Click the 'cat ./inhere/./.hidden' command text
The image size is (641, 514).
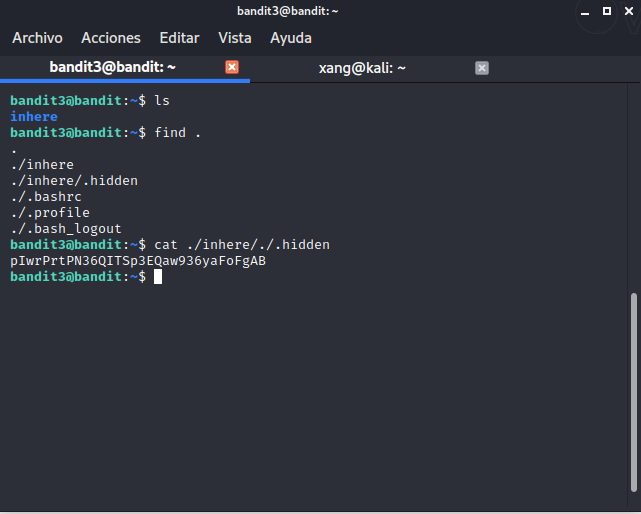pos(242,245)
